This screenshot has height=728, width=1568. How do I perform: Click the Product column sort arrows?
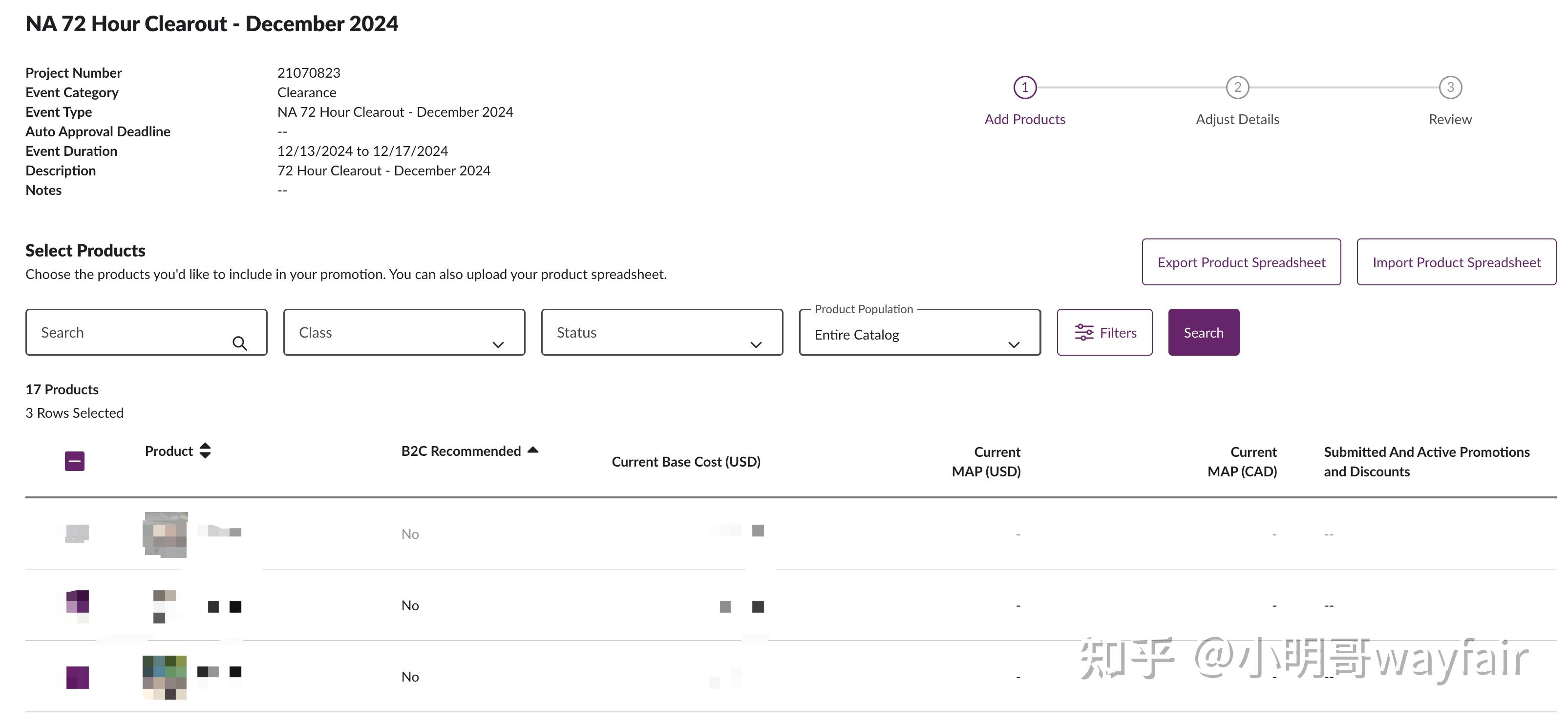[x=205, y=450]
